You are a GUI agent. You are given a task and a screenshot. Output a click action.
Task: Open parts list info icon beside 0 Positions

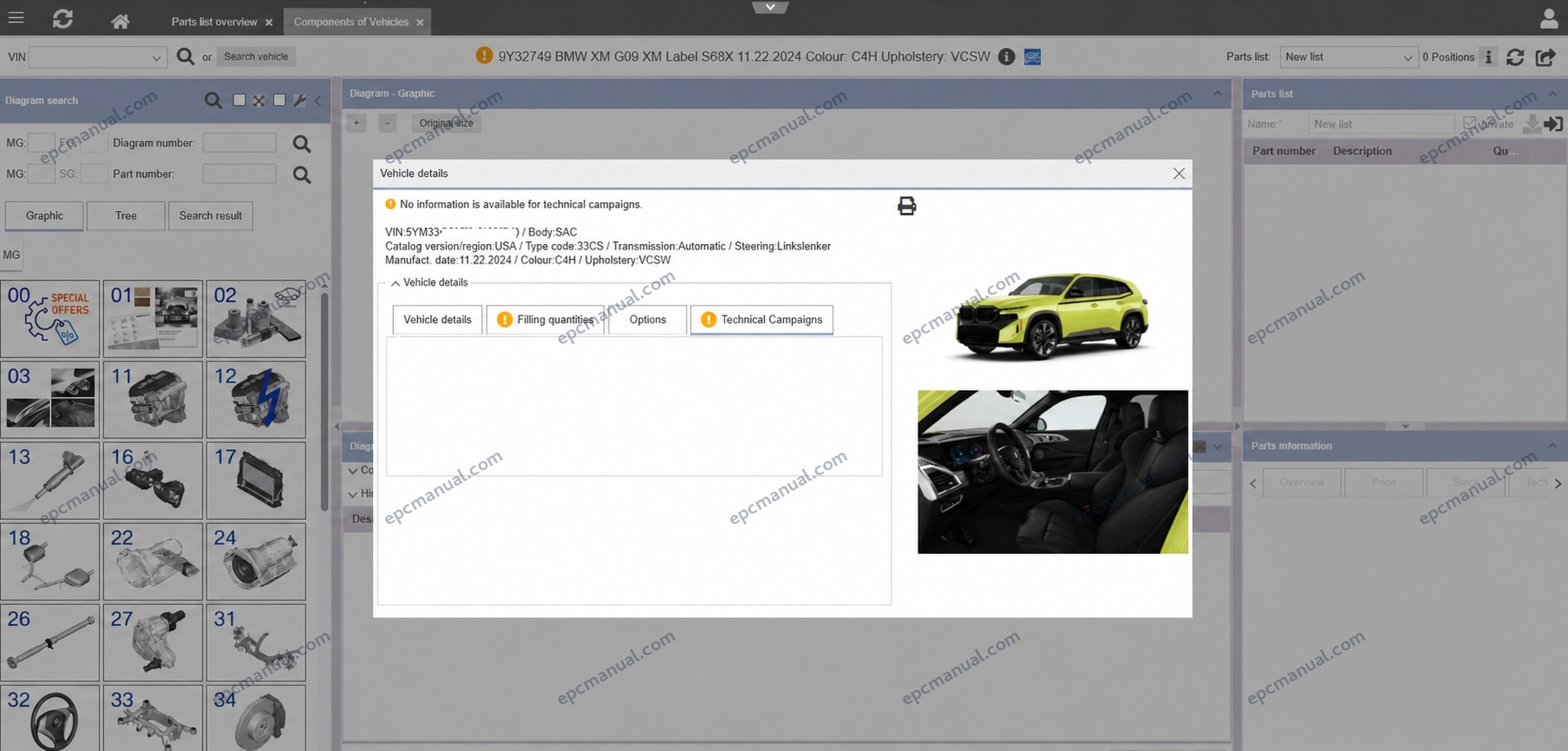1489,57
